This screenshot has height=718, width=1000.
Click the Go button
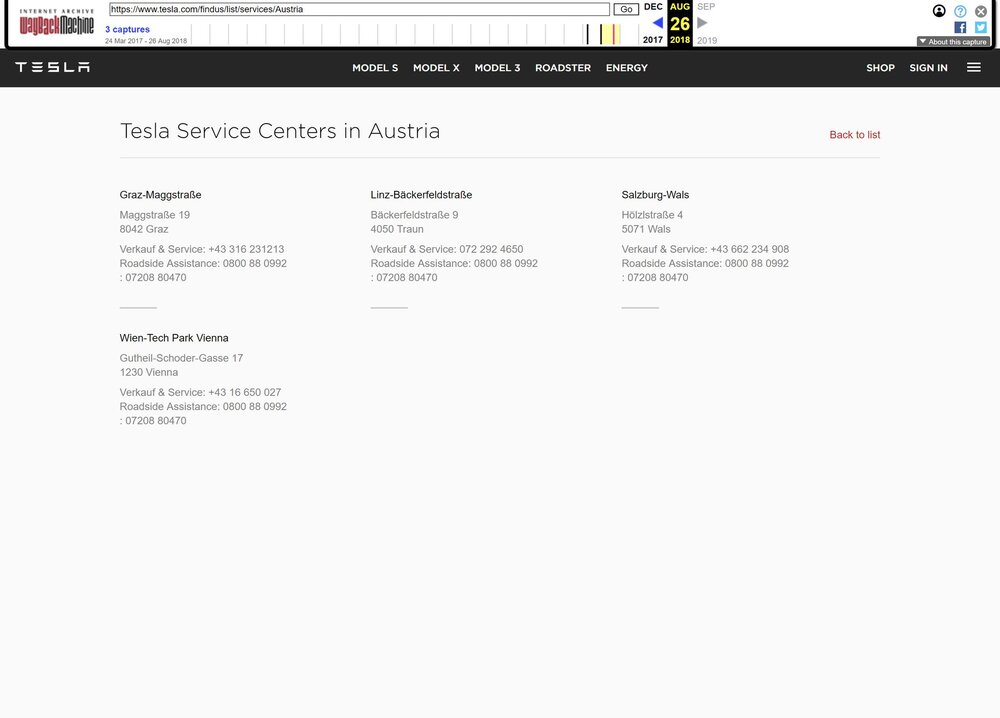click(x=626, y=9)
